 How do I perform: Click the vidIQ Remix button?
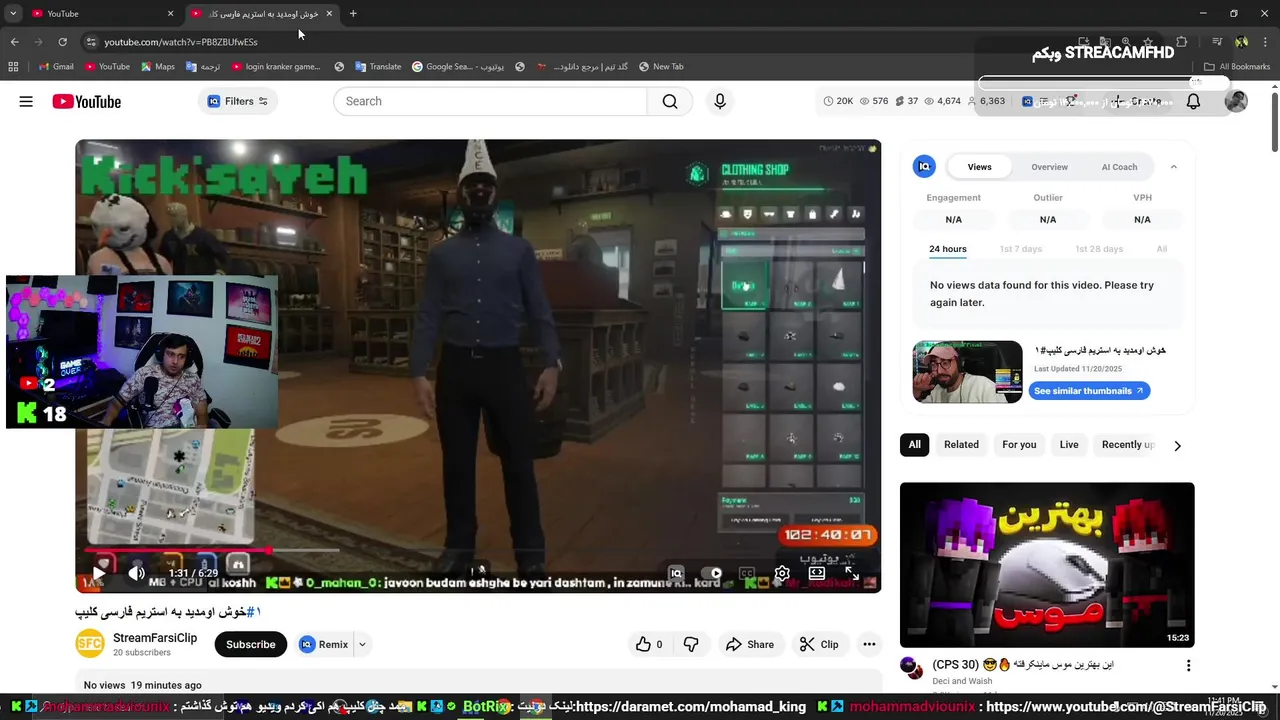click(323, 644)
